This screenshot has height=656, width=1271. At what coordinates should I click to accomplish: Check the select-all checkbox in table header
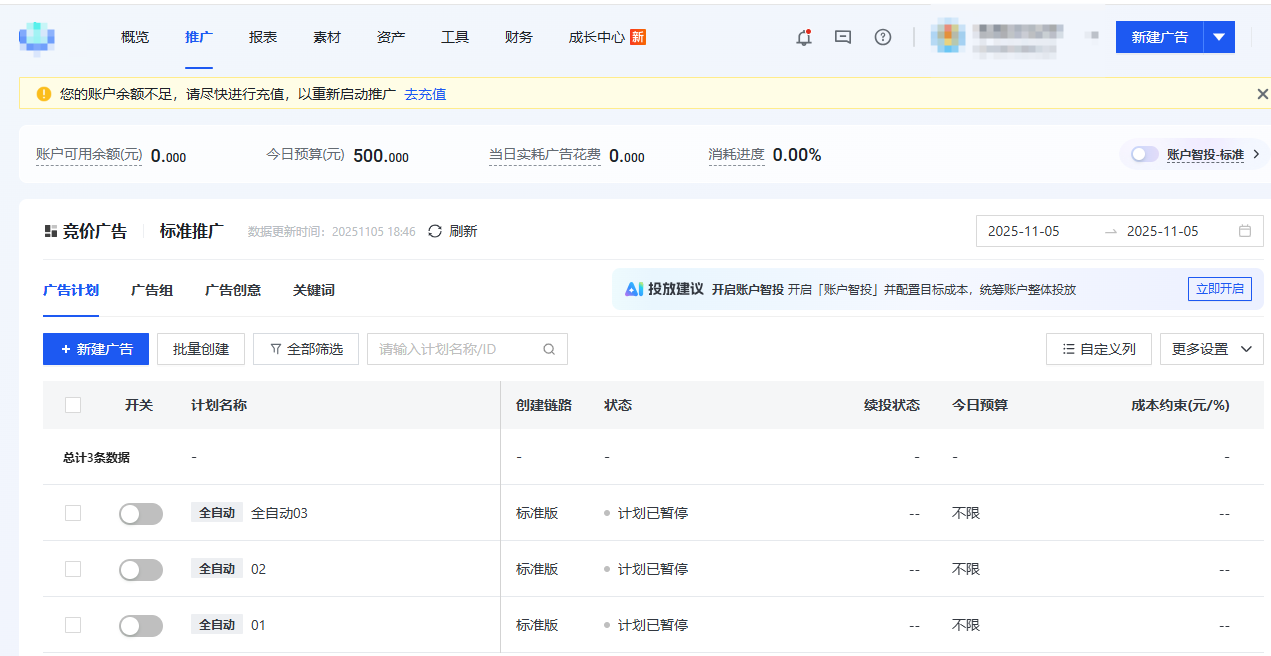73,405
